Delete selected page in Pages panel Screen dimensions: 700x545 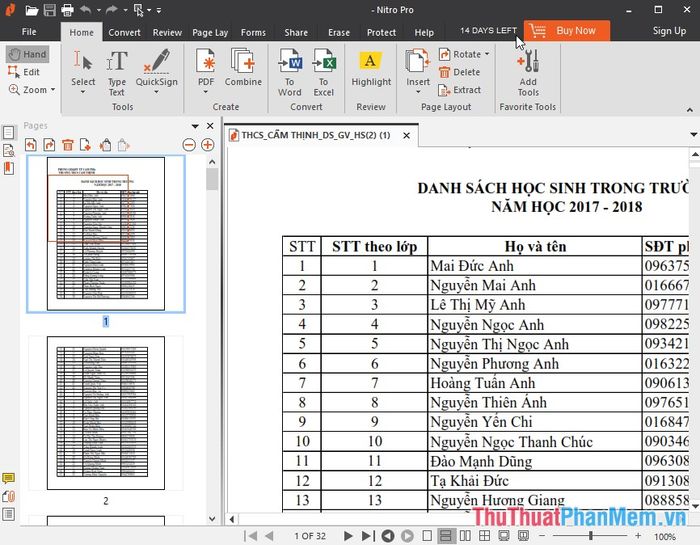(67, 145)
